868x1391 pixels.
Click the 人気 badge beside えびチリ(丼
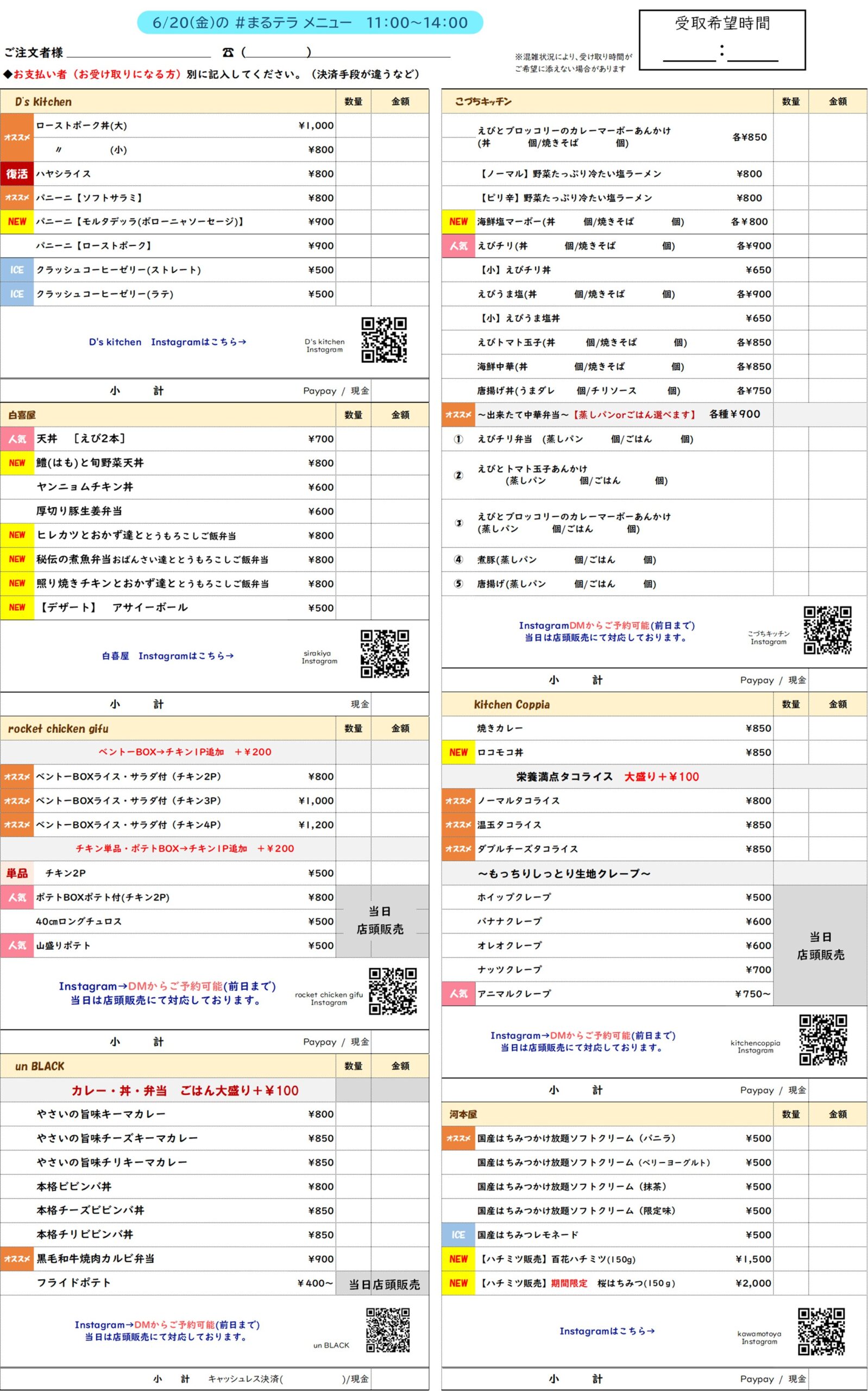tap(458, 246)
